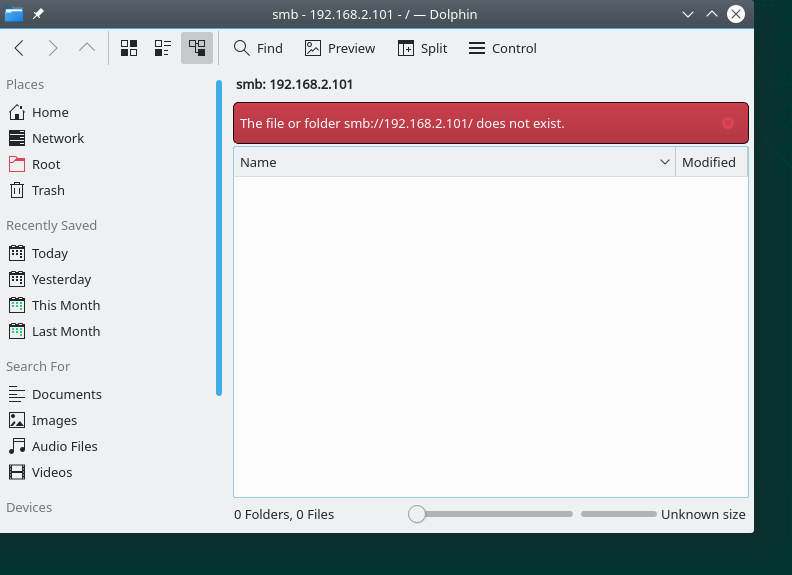Click the This Month calendar icon
The width and height of the screenshot is (792, 575).
click(x=17, y=305)
